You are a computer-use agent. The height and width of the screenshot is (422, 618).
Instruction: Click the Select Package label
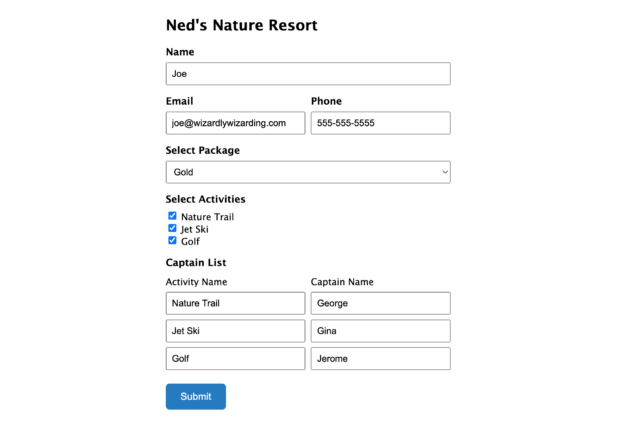click(203, 151)
